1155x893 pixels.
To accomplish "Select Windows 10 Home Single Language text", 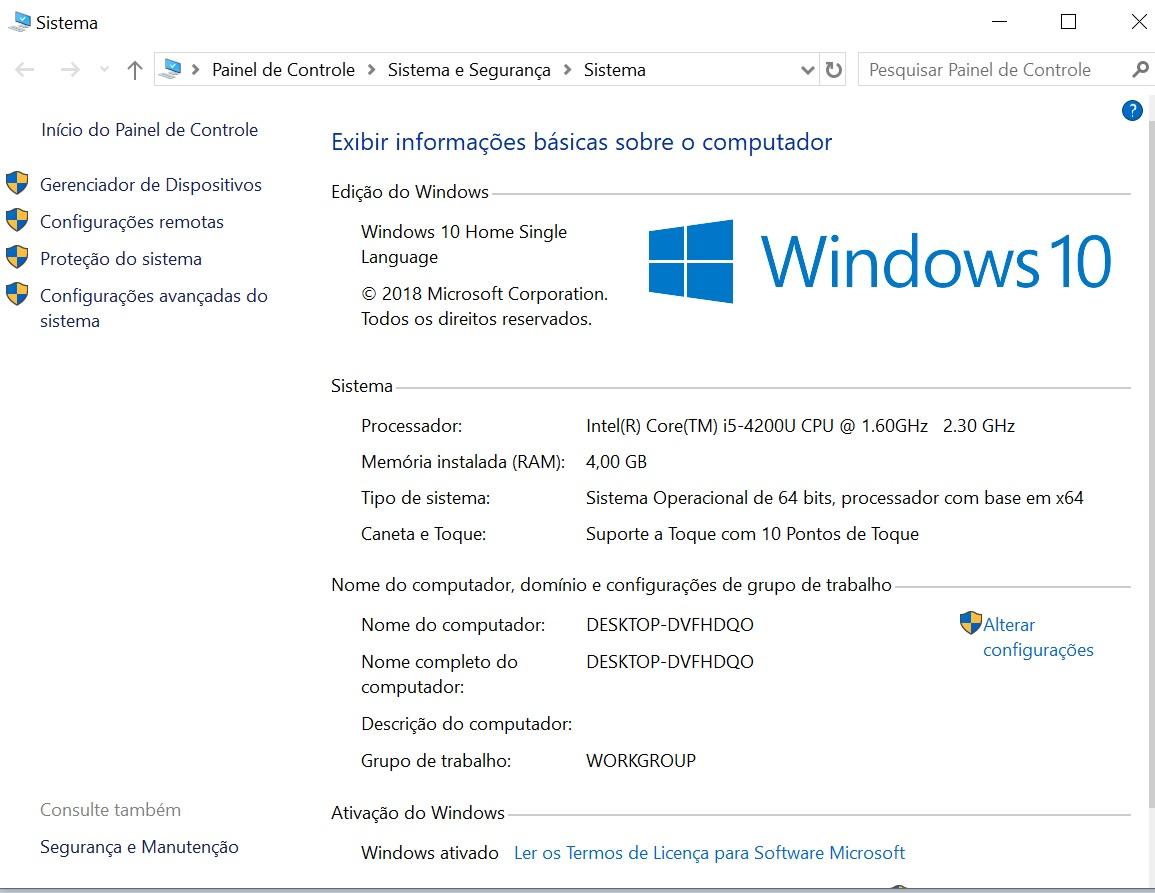I will pos(464,244).
